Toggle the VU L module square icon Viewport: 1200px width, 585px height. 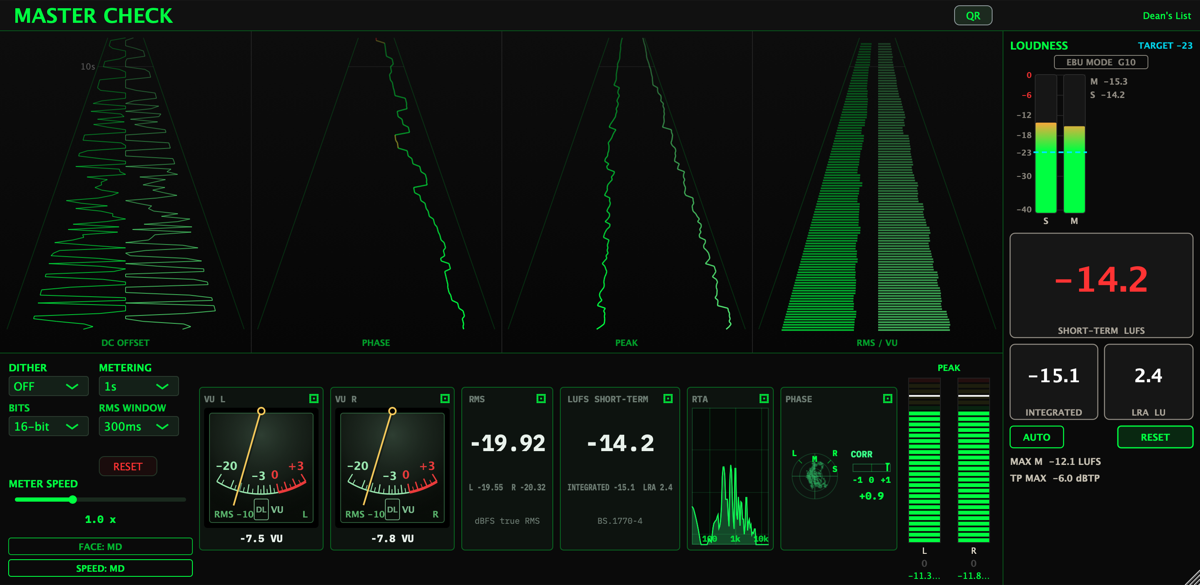(314, 398)
